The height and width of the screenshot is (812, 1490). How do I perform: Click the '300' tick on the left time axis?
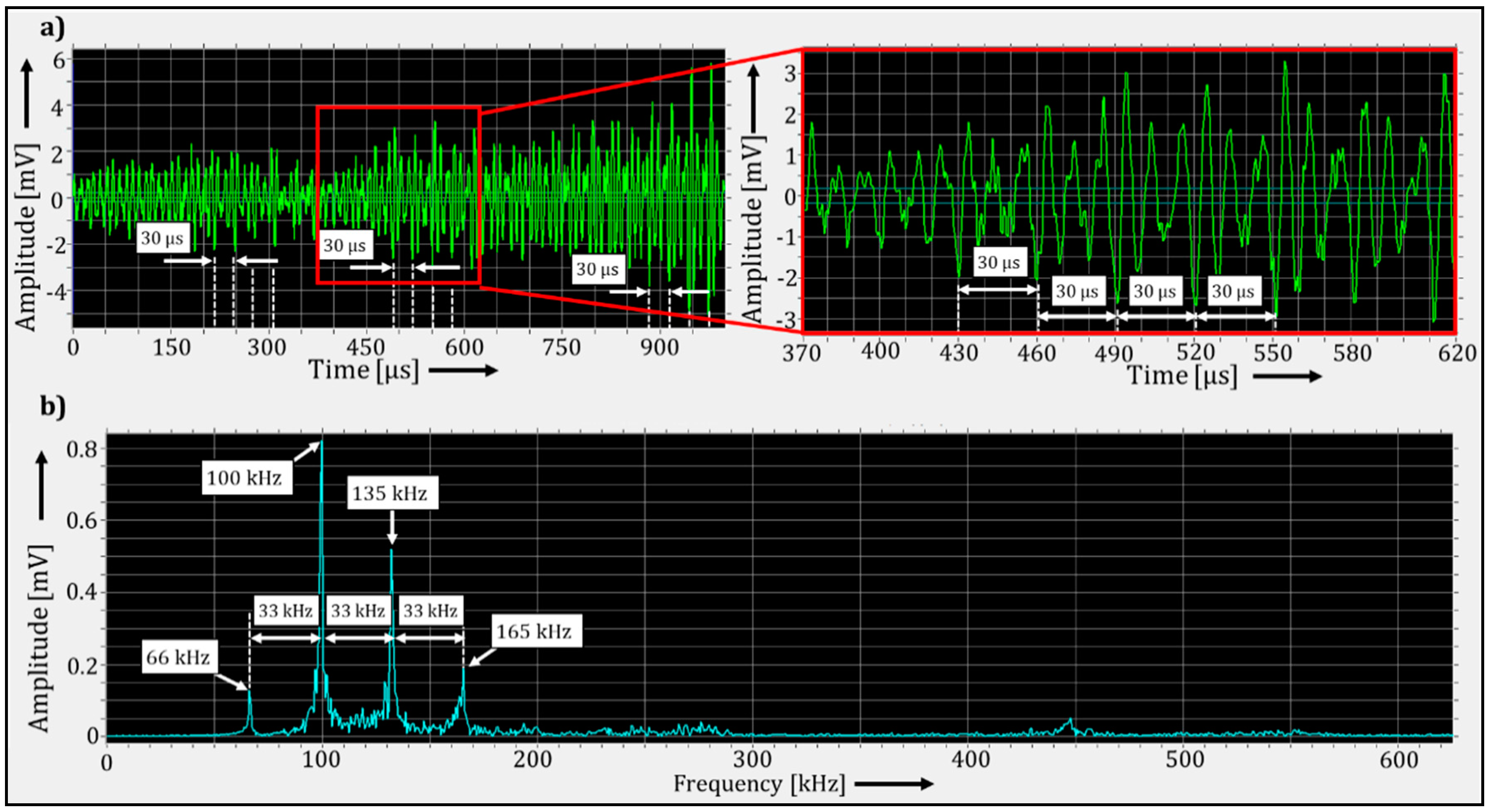point(267,347)
